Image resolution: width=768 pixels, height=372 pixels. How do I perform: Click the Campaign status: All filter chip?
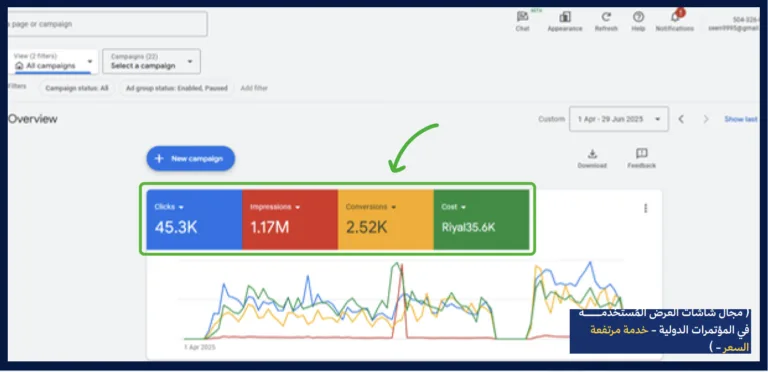(x=77, y=89)
